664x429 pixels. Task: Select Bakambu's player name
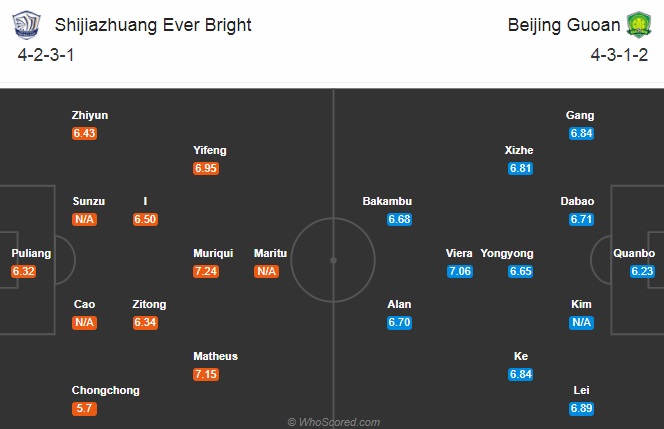[x=387, y=201]
